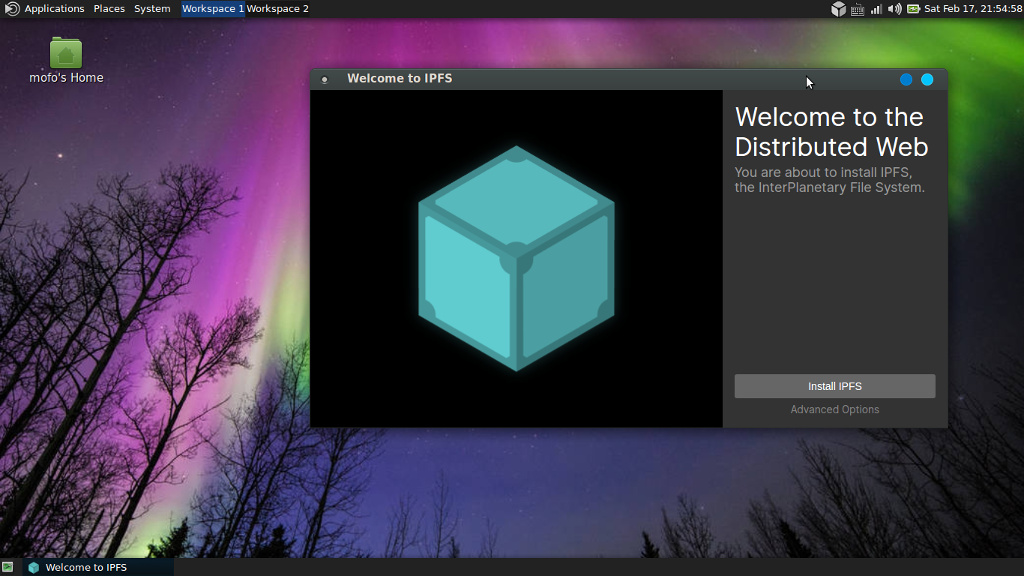
Task: Open the Places menu
Action: click(x=109, y=9)
